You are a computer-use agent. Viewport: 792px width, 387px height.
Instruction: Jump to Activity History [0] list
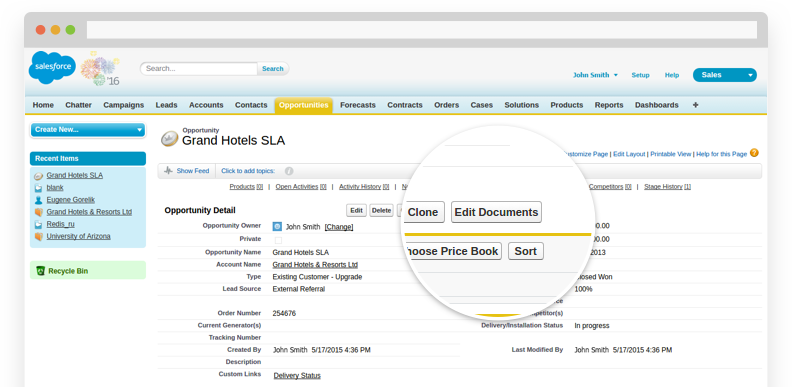pyautogui.click(x=364, y=186)
